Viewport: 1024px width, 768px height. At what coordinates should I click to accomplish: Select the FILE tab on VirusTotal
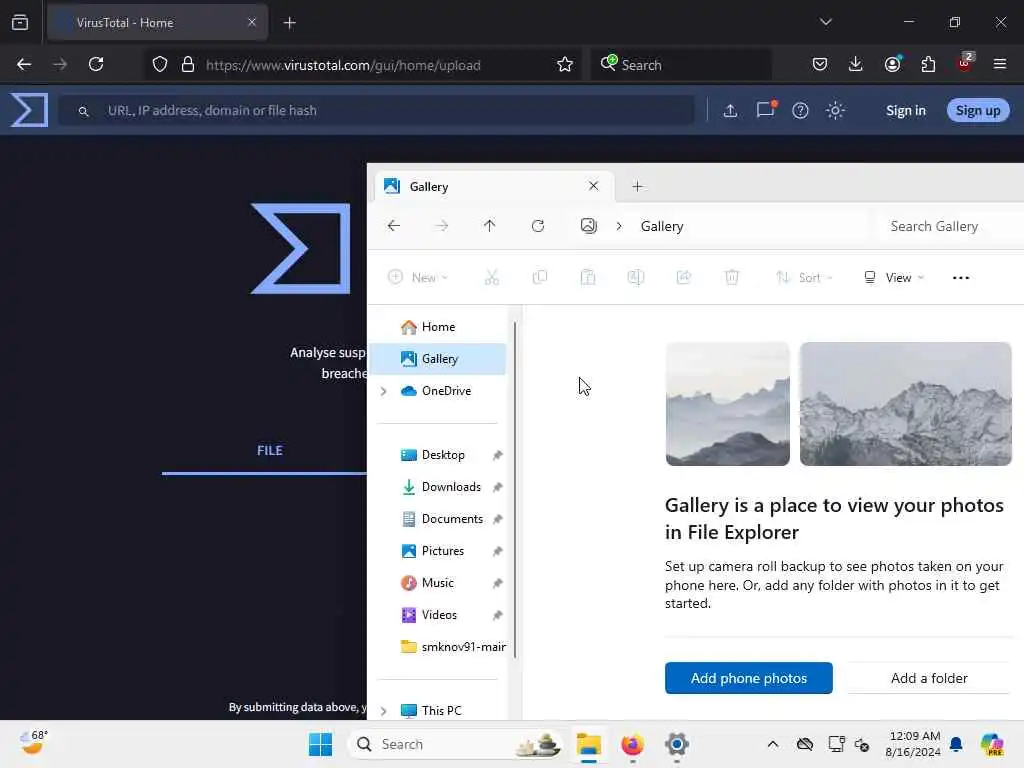[270, 451]
